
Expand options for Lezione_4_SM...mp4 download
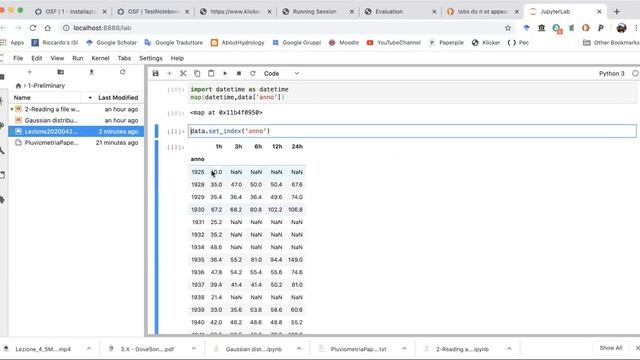(x=89, y=349)
